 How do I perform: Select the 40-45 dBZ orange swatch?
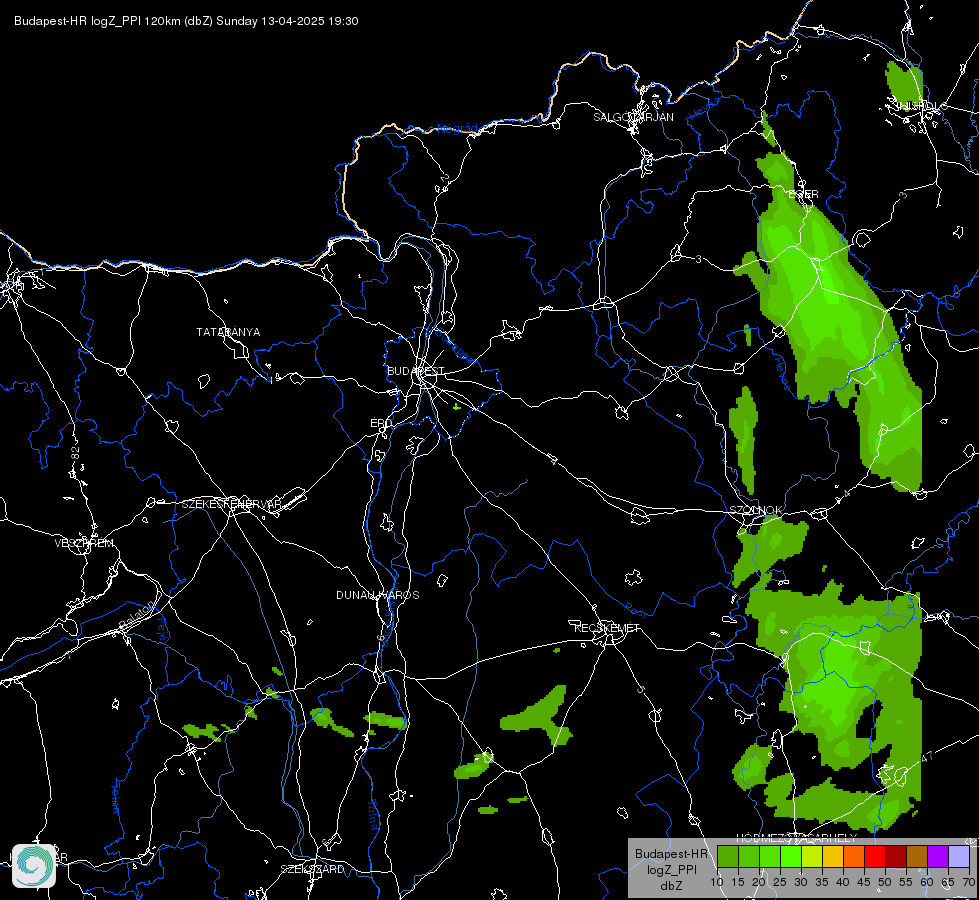coord(854,856)
